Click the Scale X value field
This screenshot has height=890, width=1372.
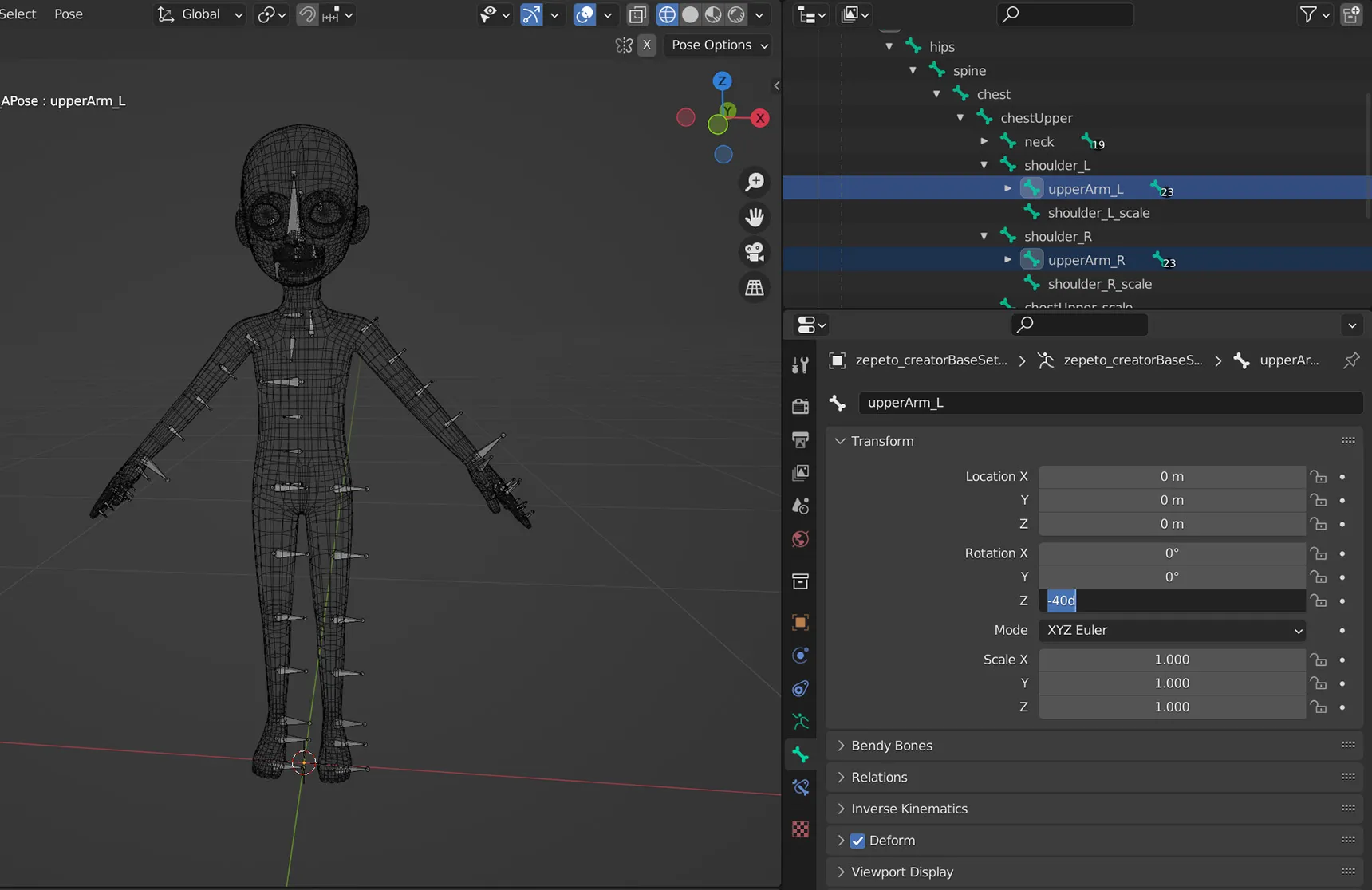pos(1172,660)
